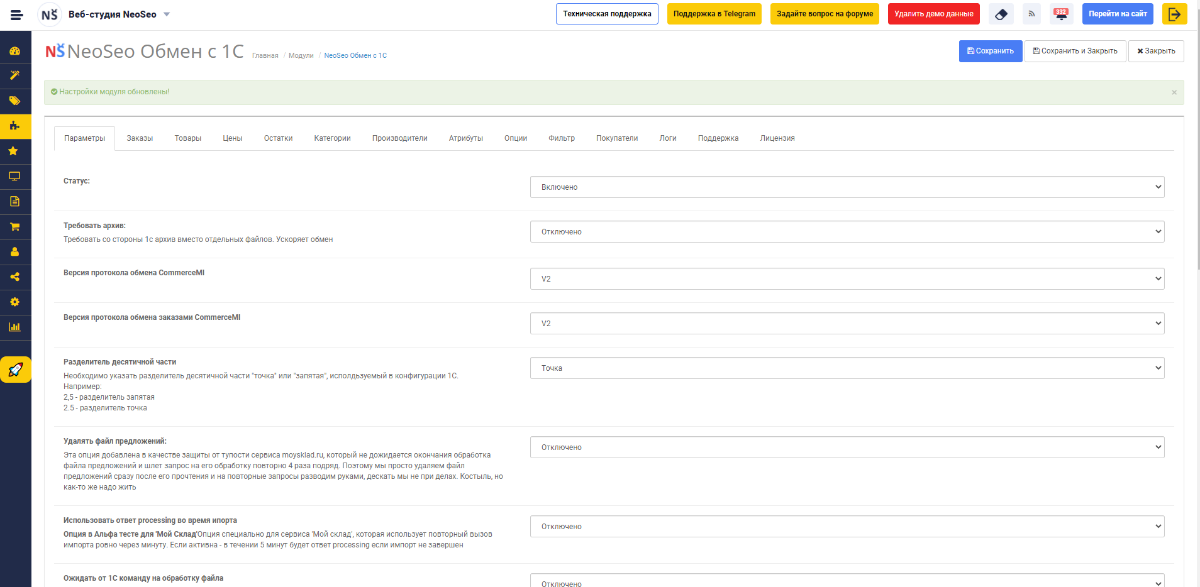Image resolution: width=1200 pixels, height=587 pixels.
Task: Open the monitor notifications icon with badge
Action: 1060,14
